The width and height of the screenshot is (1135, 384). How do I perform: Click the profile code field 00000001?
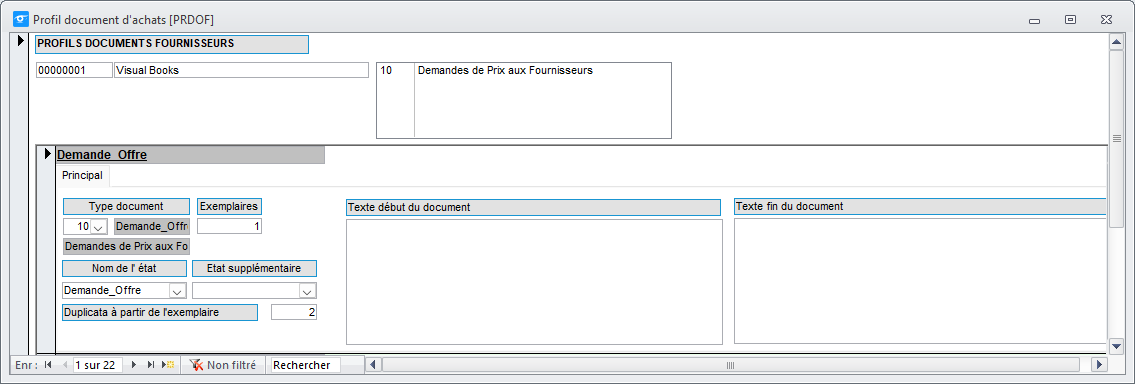[x=74, y=70]
